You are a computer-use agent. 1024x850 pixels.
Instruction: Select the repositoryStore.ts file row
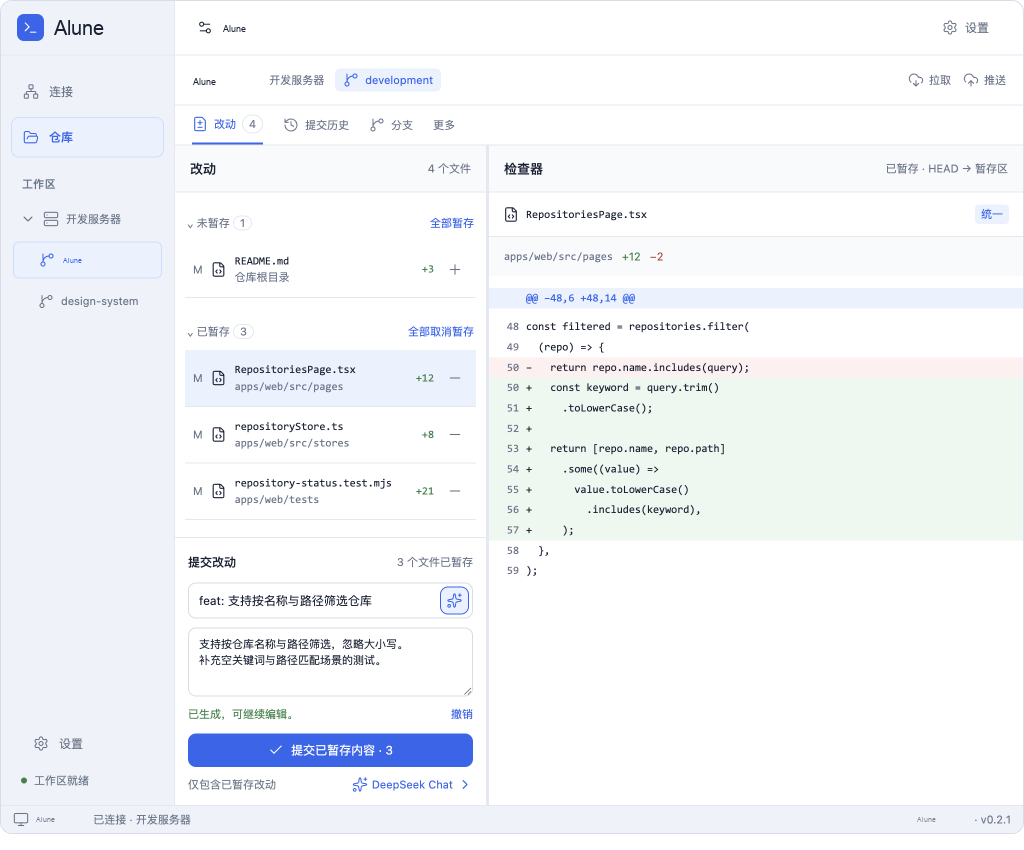point(330,435)
